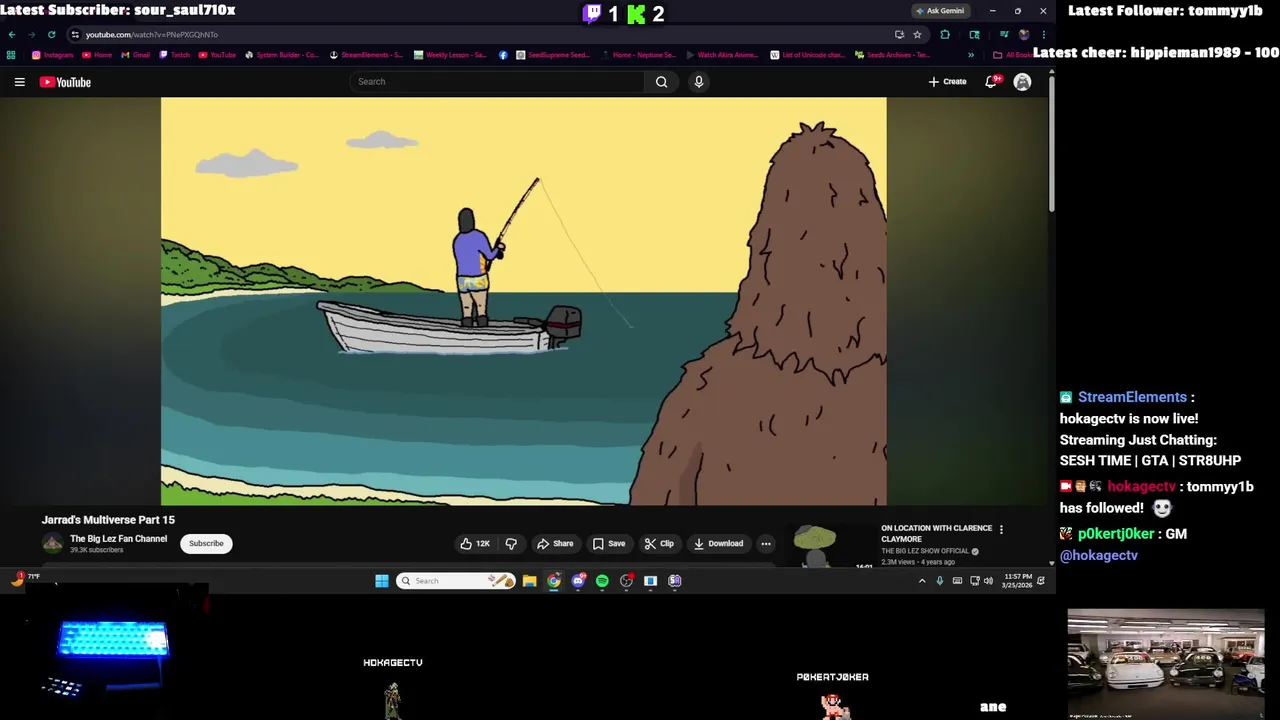Open YouTube notifications bell
Viewport: 1280px width, 720px height.
coord(991,82)
